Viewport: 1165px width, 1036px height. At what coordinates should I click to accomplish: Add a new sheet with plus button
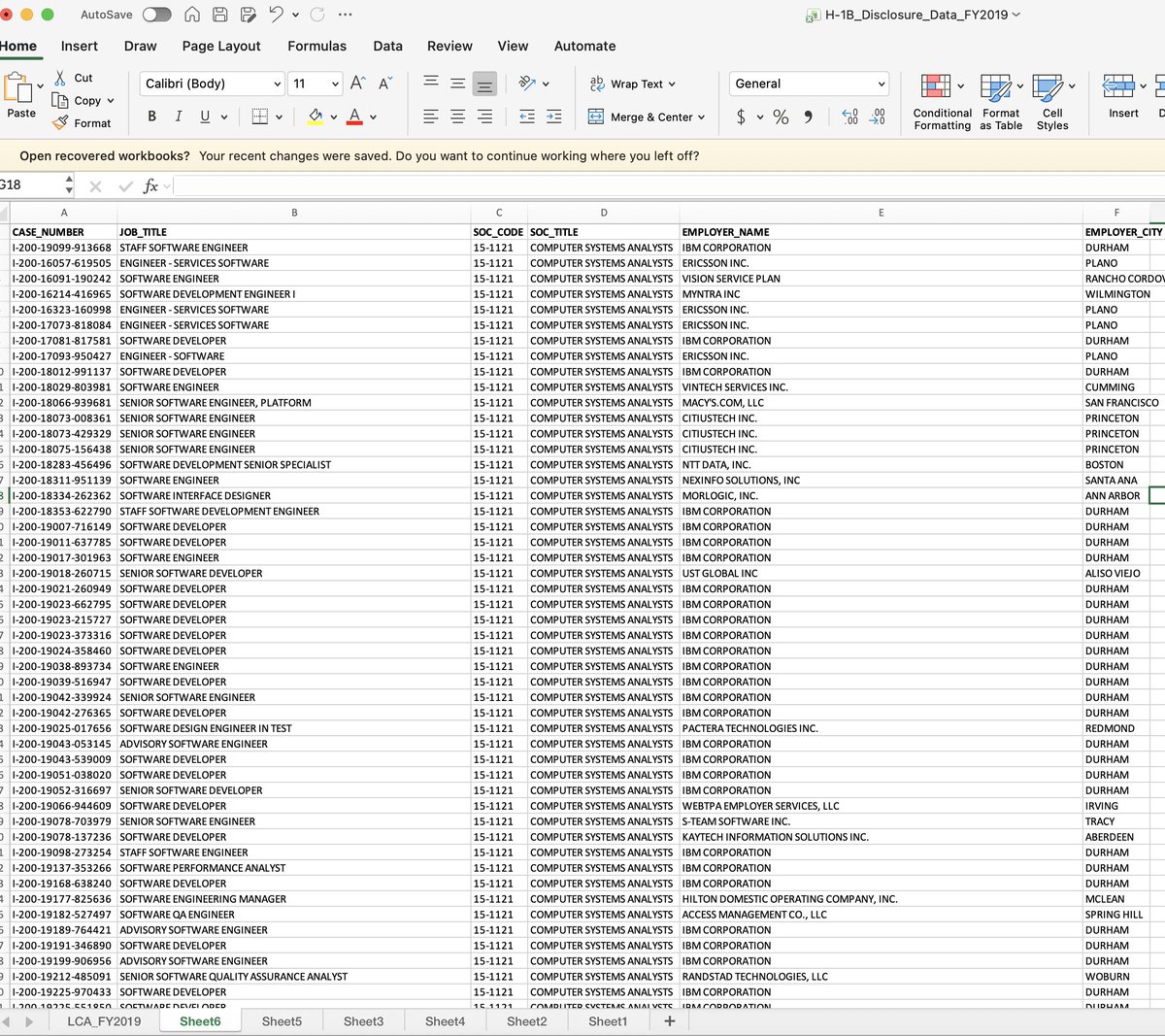669,1021
